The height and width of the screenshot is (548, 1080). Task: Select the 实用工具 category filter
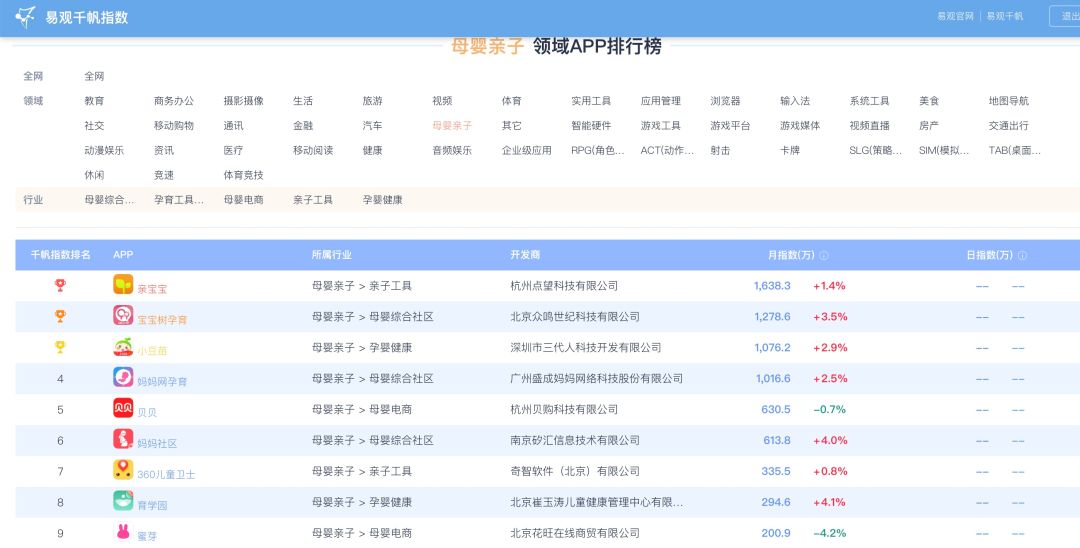591,101
